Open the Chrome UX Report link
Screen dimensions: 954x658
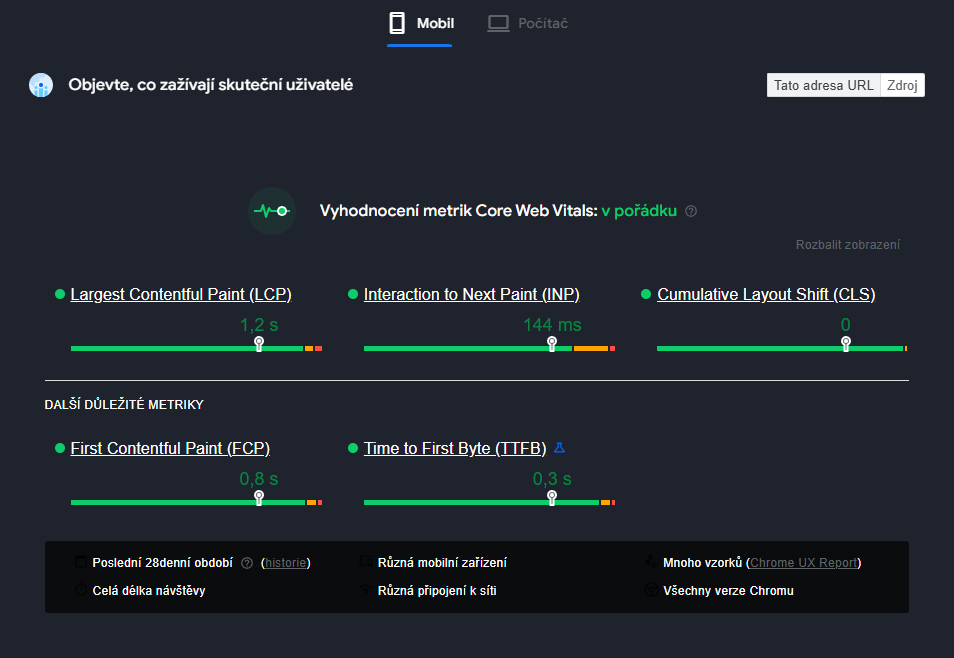pos(804,563)
